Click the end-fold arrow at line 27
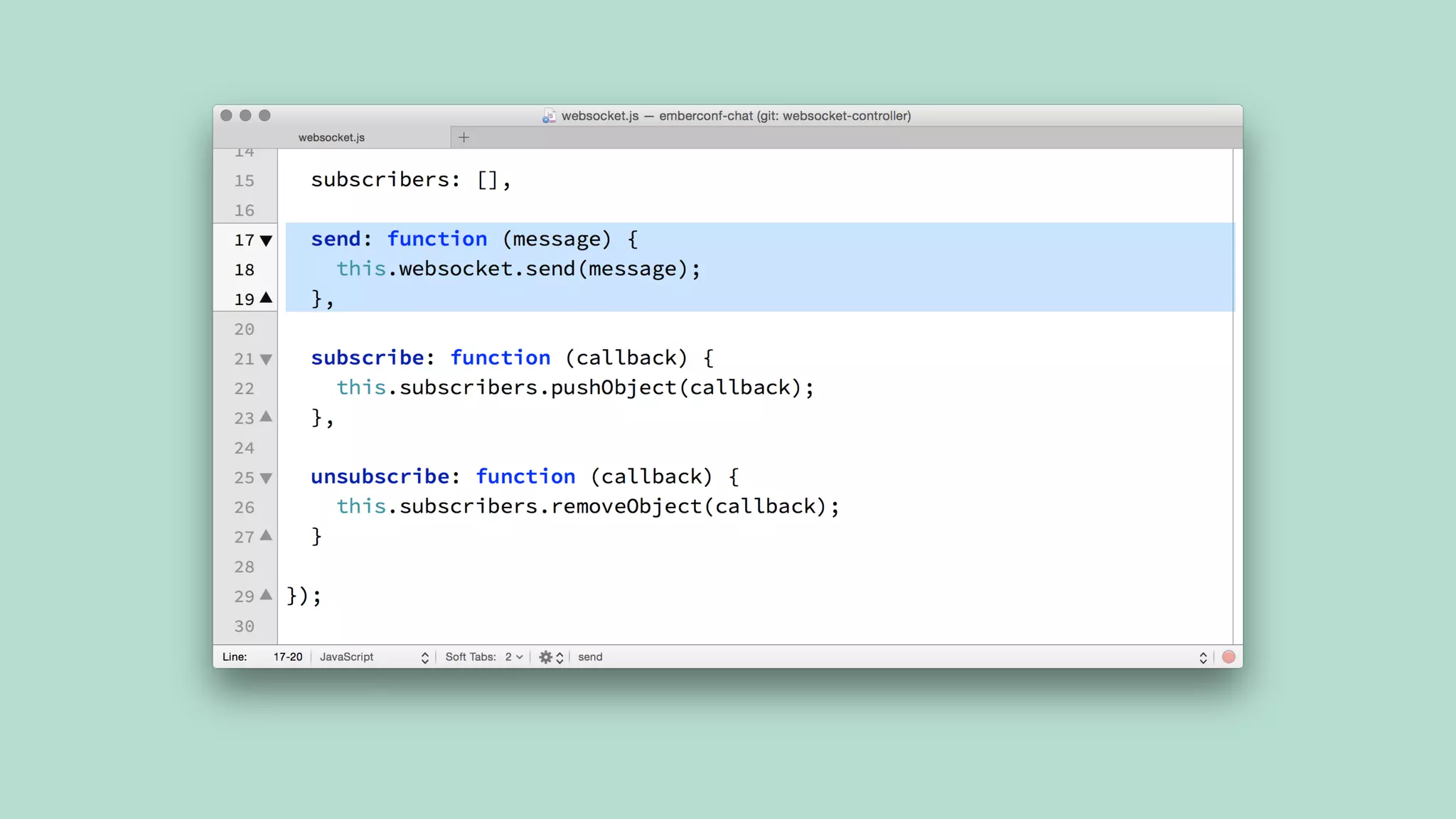The width and height of the screenshot is (1456, 819). tap(266, 535)
